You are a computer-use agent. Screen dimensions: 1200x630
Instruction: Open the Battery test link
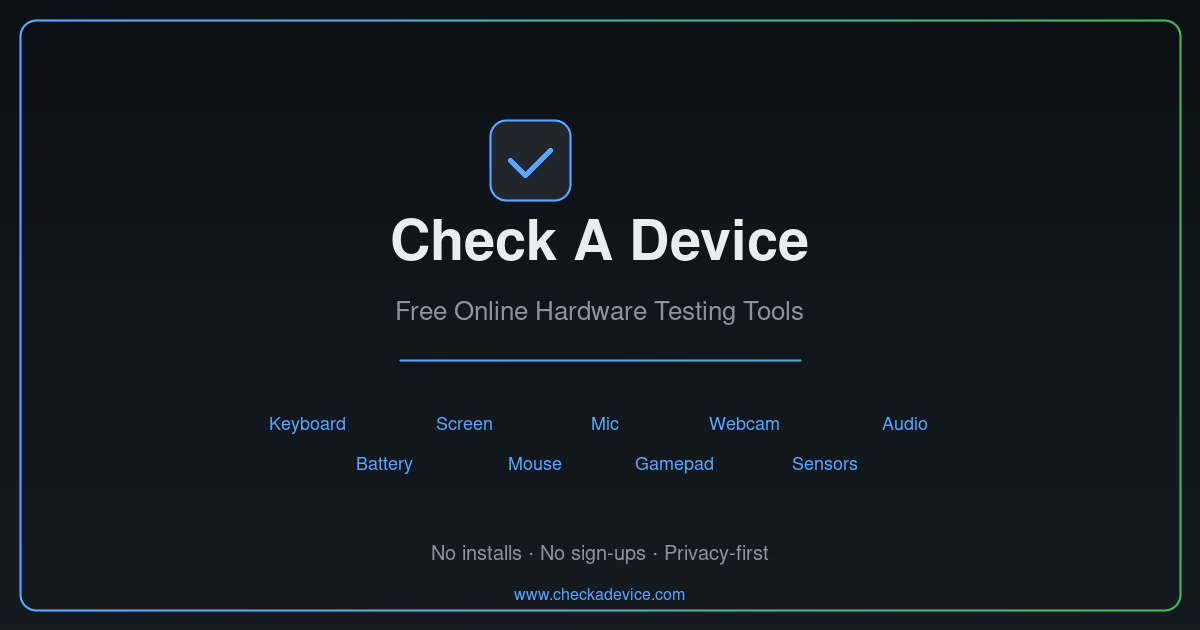click(x=384, y=464)
